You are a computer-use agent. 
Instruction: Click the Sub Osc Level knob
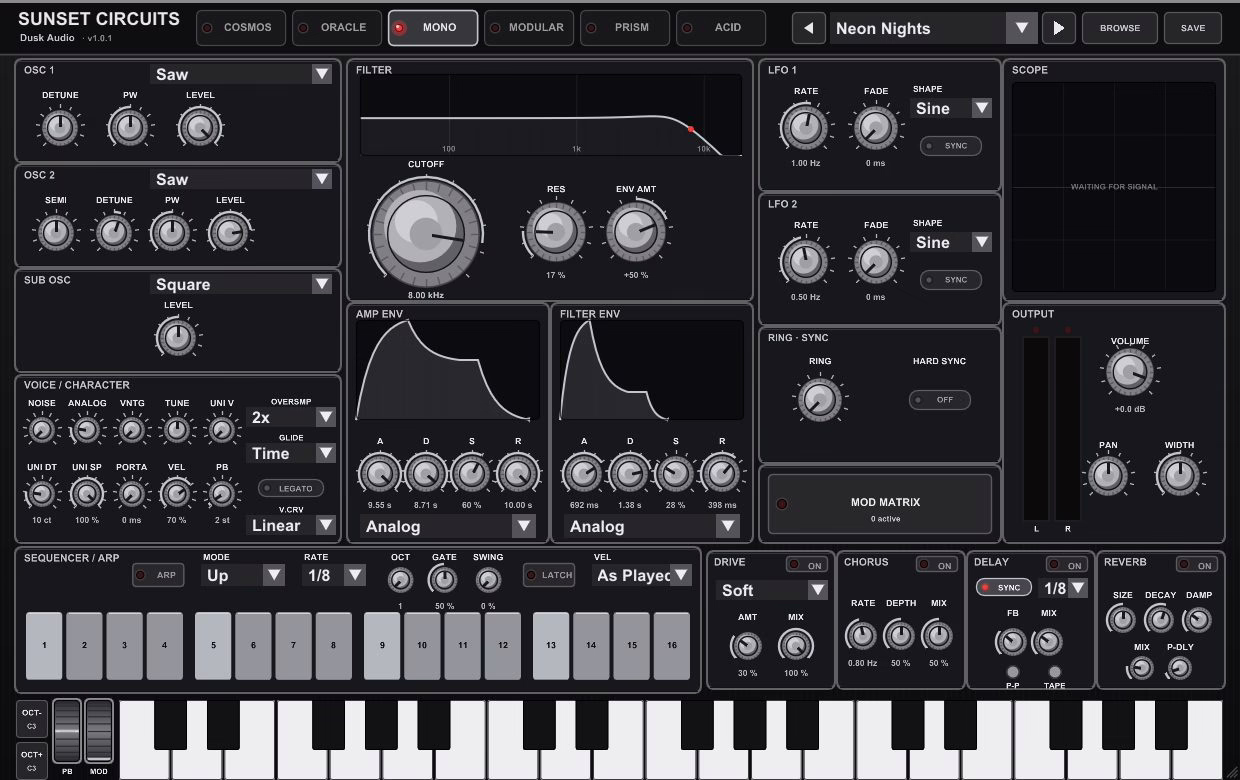tap(178, 337)
